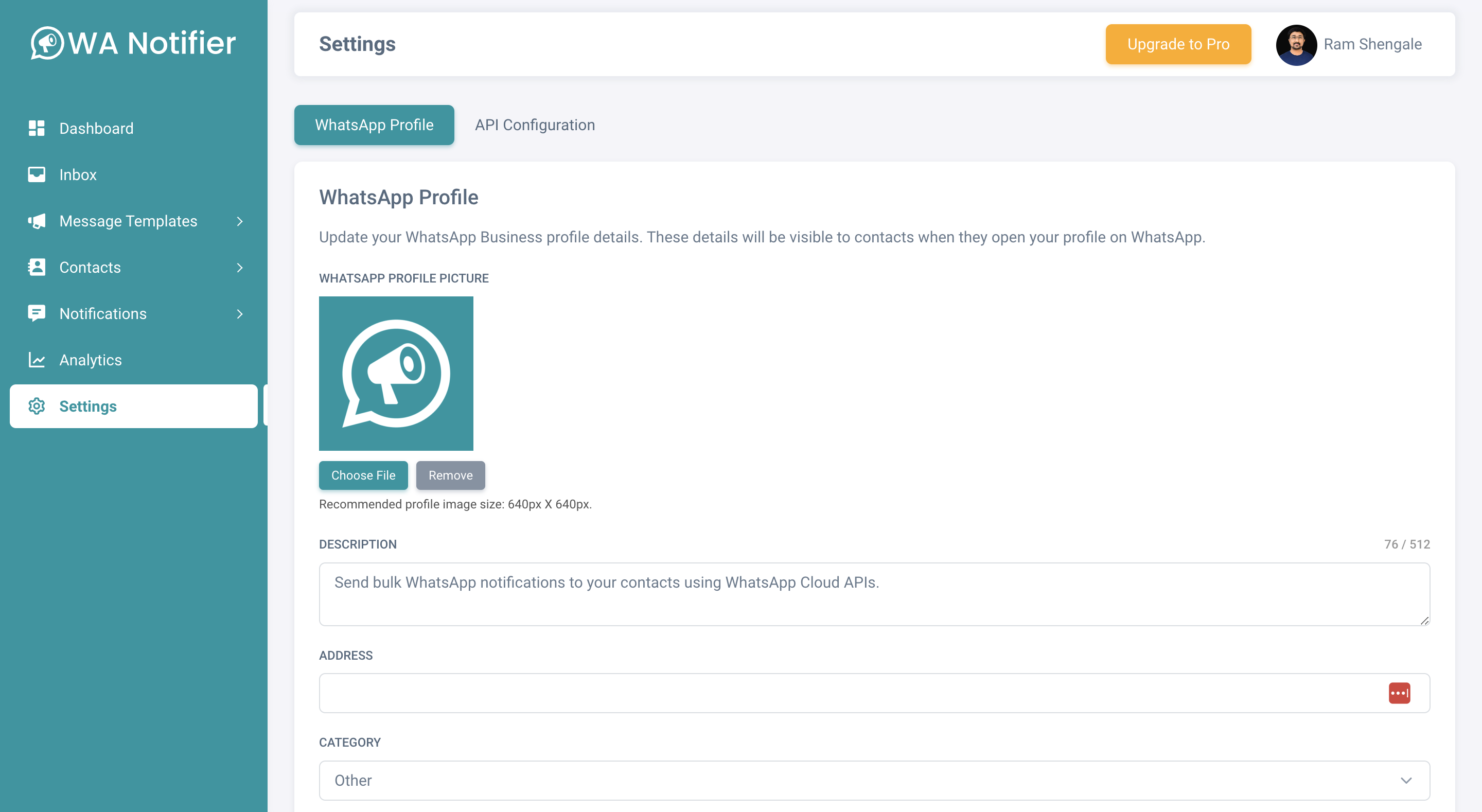Click the 'WhatsApp Profile' section heading
1482x812 pixels.
398,198
